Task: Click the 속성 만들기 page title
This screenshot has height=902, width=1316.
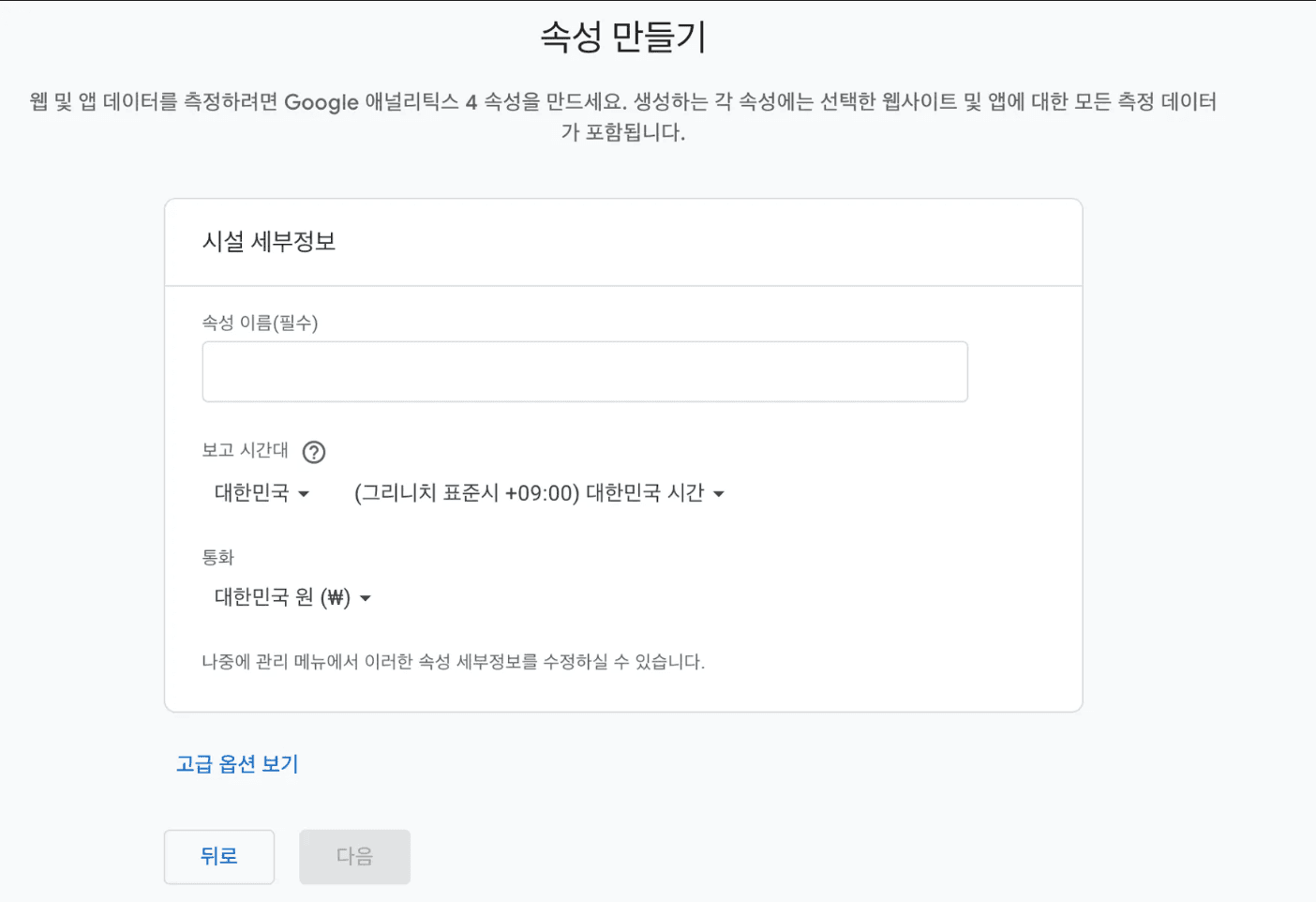Action: [x=623, y=38]
